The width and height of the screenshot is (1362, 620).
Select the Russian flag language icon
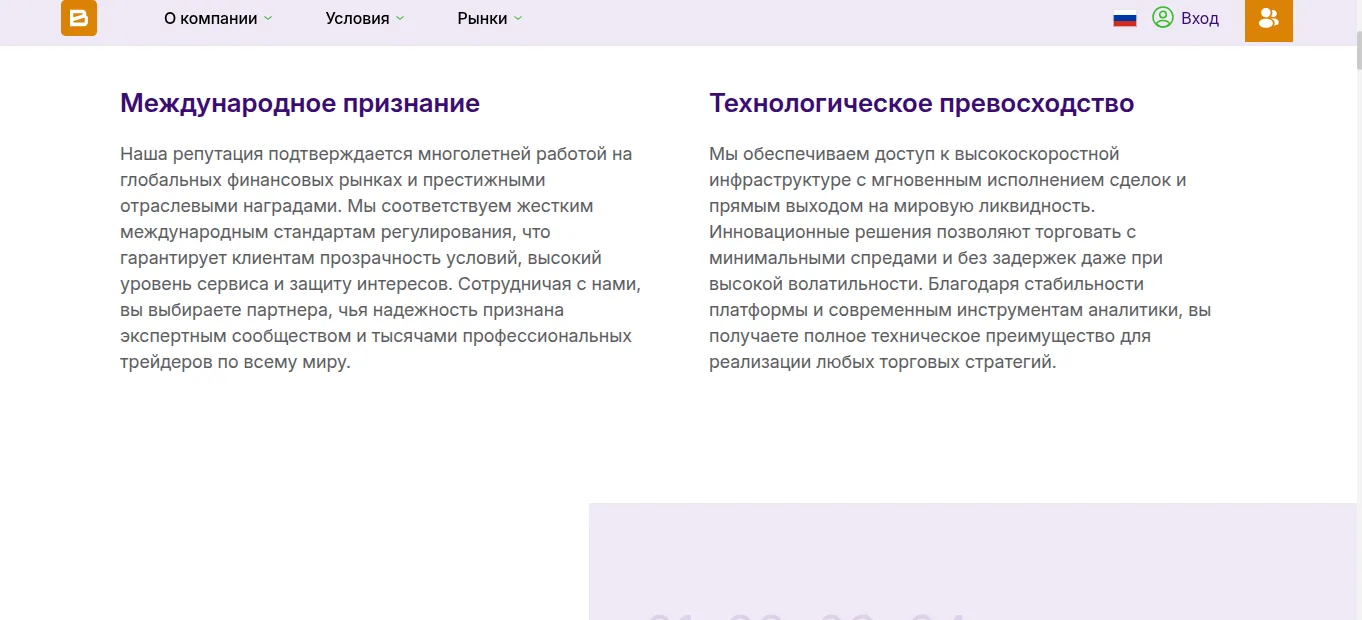(1125, 18)
